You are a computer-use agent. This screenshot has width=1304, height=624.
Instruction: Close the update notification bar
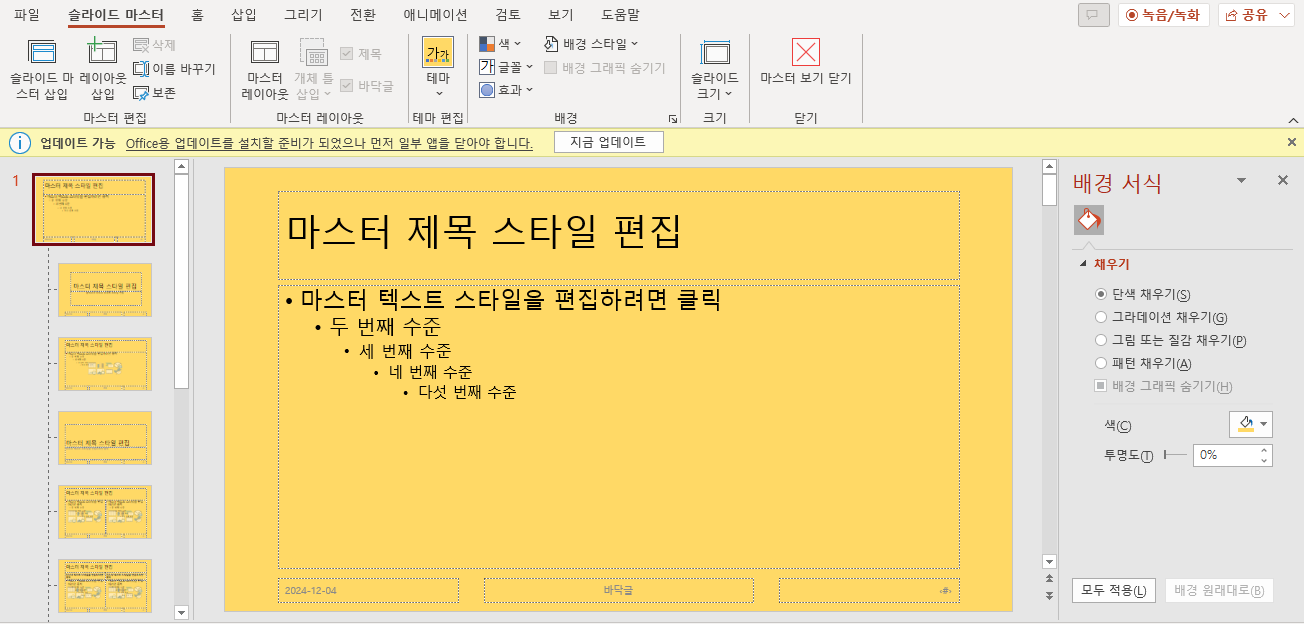coord(1291,143)
